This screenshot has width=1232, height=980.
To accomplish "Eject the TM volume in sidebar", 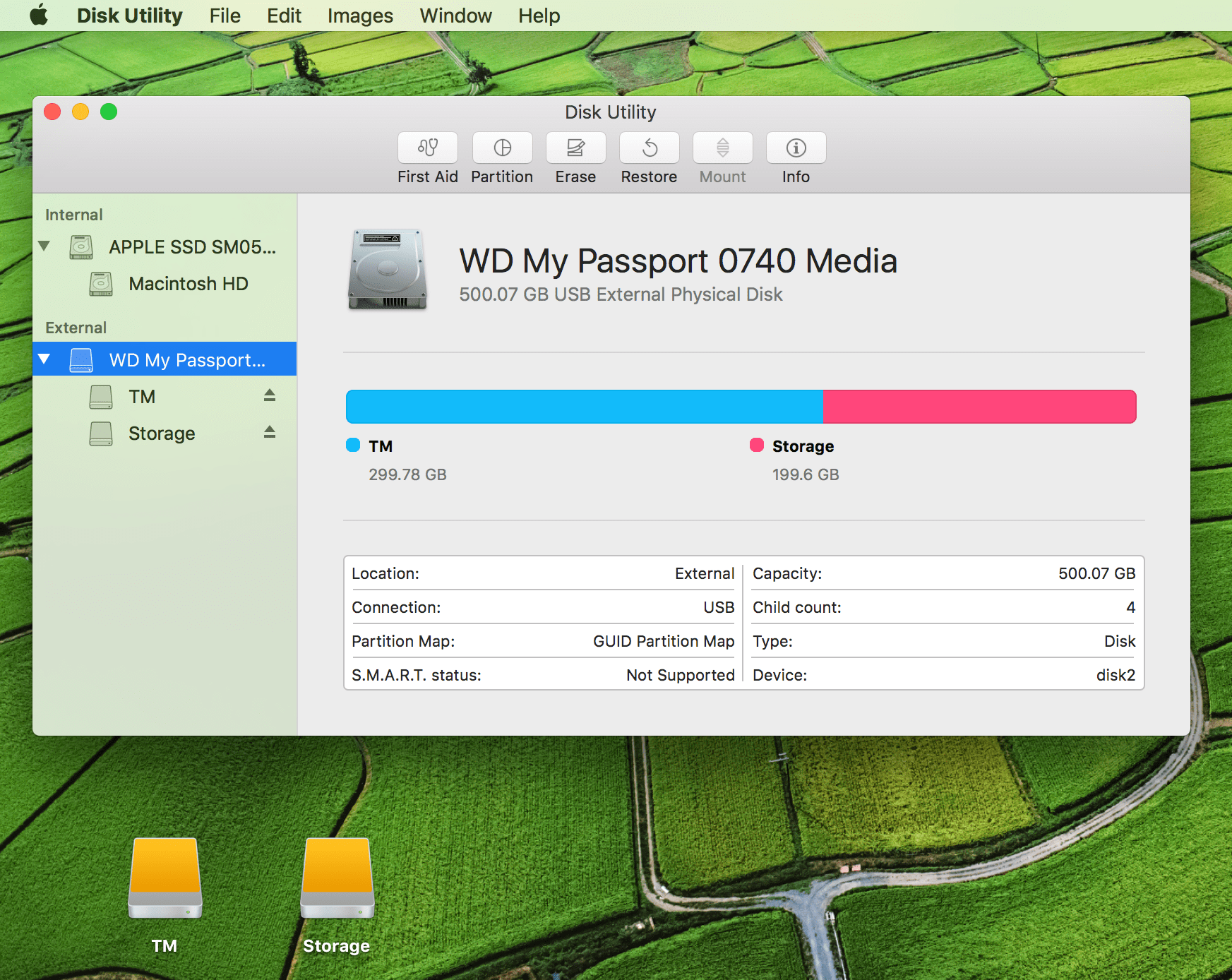I will [270, 395].
